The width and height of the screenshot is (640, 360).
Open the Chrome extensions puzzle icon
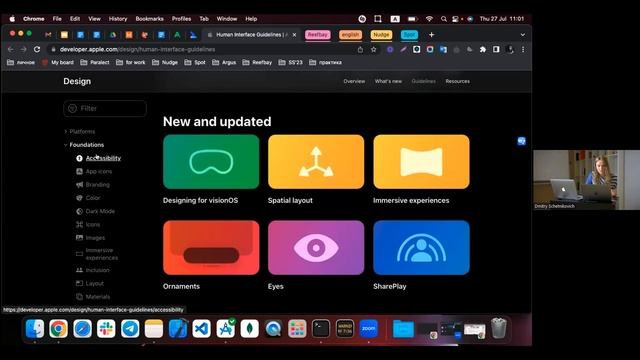(483, 49)
